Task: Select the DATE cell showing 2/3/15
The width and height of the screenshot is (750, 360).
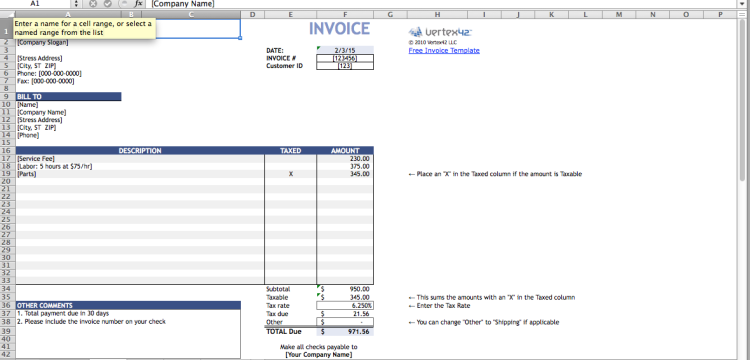Action: (345, 50)
